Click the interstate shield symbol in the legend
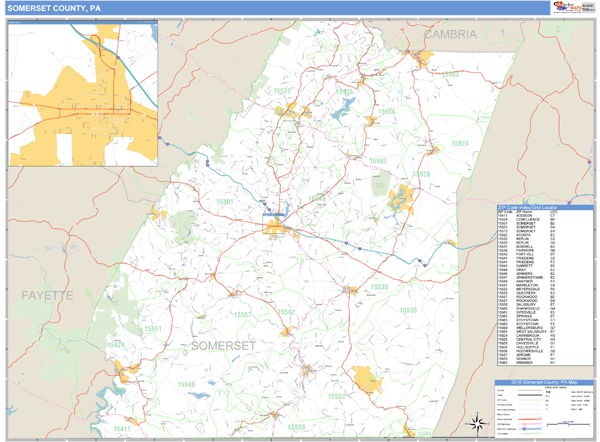600x442 pixels. point(524,429)
